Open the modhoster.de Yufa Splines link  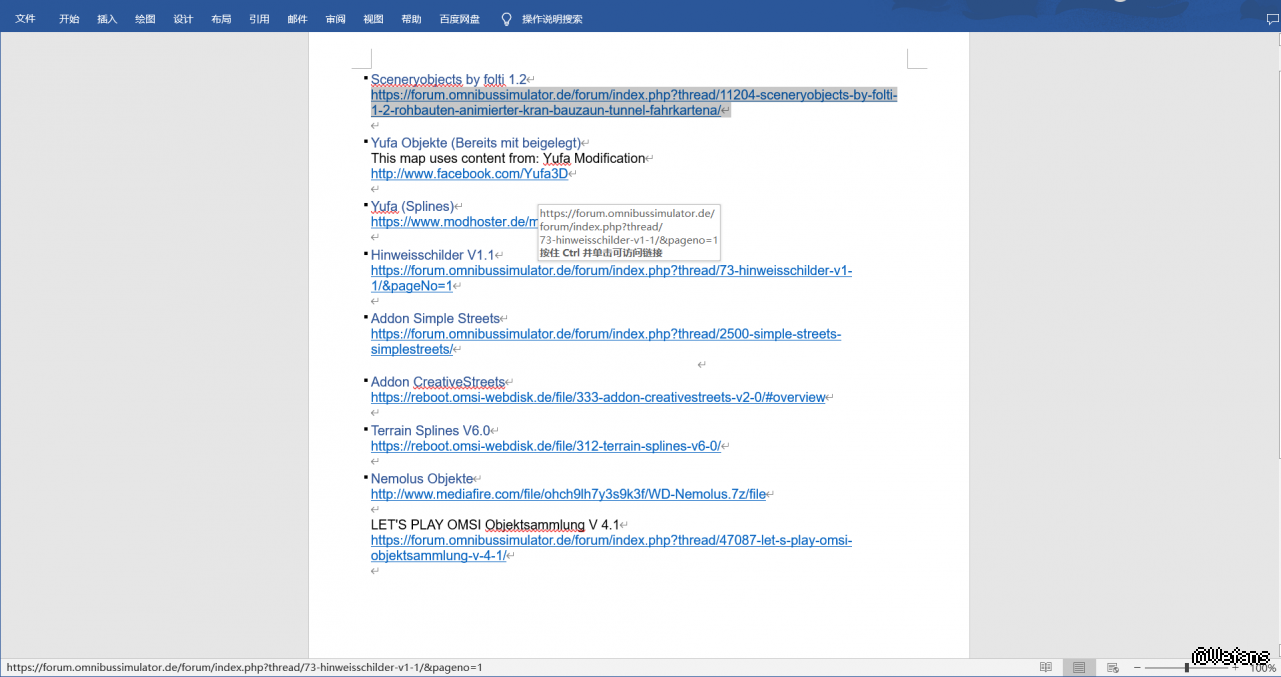point(454,222)
